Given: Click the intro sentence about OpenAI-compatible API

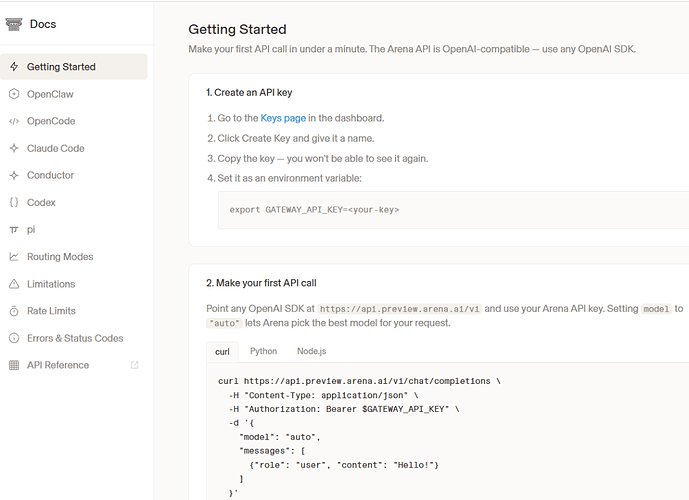Looking at the screenshot, I should [x=412, y=49].
